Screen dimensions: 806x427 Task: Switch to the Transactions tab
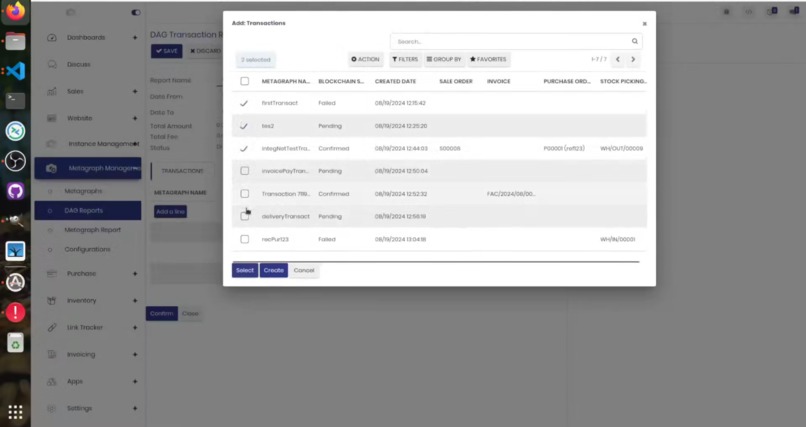(x=182, y=171)
